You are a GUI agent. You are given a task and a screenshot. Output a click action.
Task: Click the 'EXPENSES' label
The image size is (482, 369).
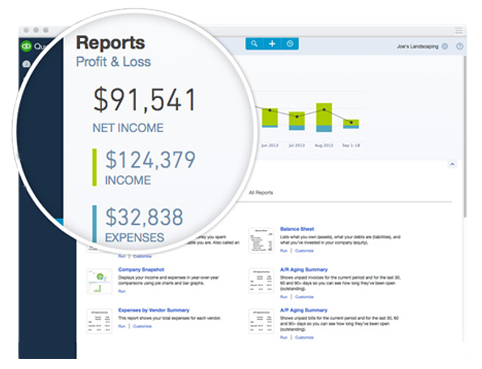coord(135,238)
